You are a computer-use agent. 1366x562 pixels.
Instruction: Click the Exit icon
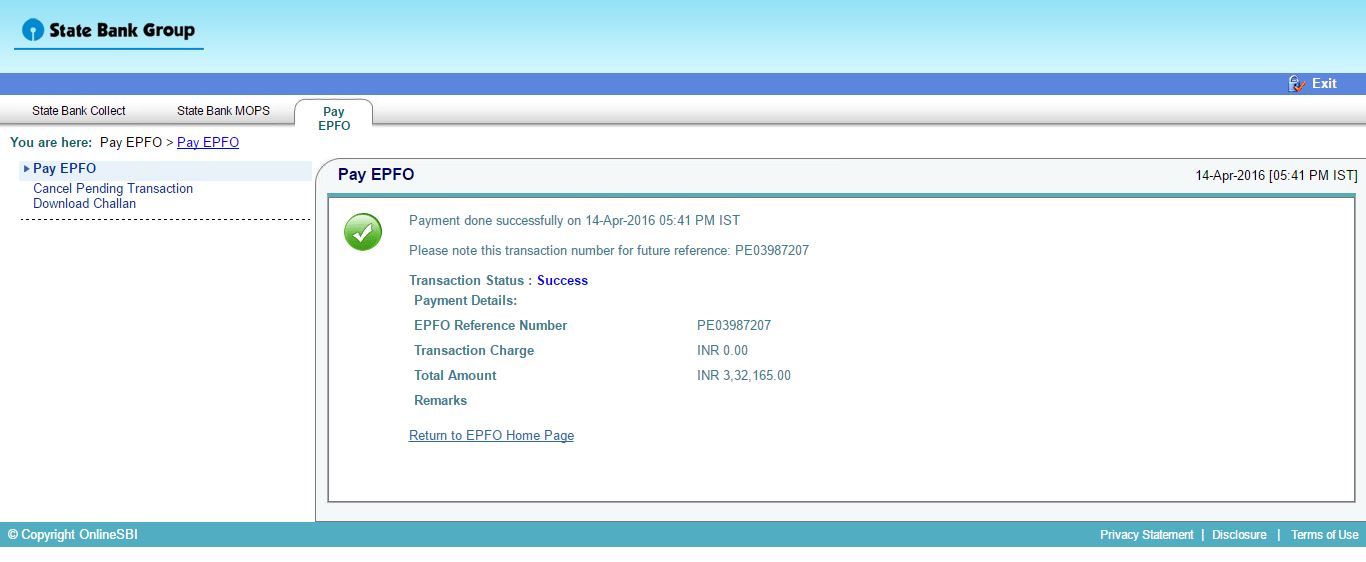click(1297, 84)
